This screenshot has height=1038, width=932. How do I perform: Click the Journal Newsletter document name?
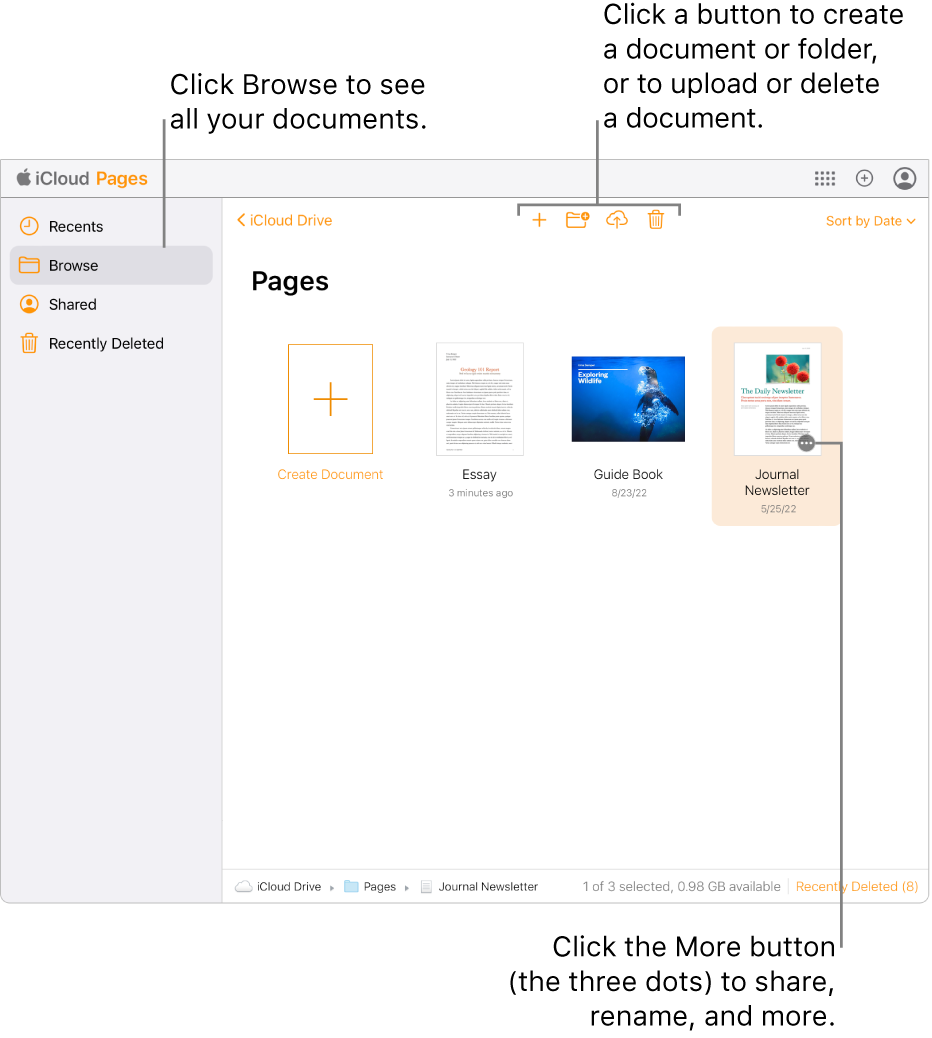777,483
